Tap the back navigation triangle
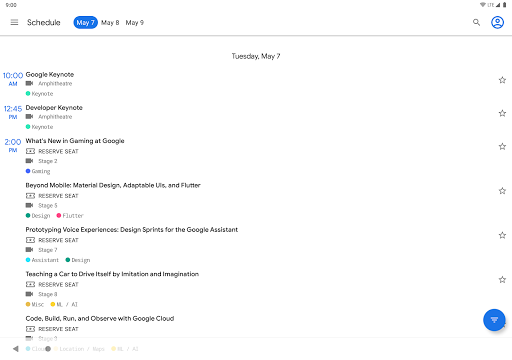The width and height of the screenshot is (512, 360). click(x=16, y=349)
